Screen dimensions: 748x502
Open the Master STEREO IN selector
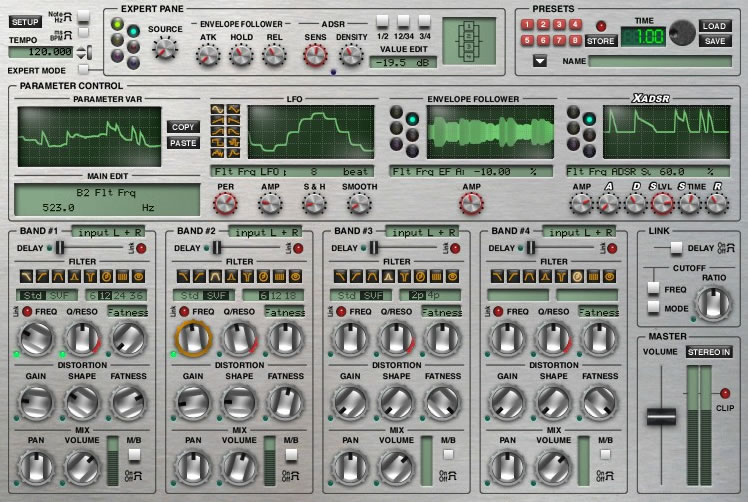(x=708, y=351)
